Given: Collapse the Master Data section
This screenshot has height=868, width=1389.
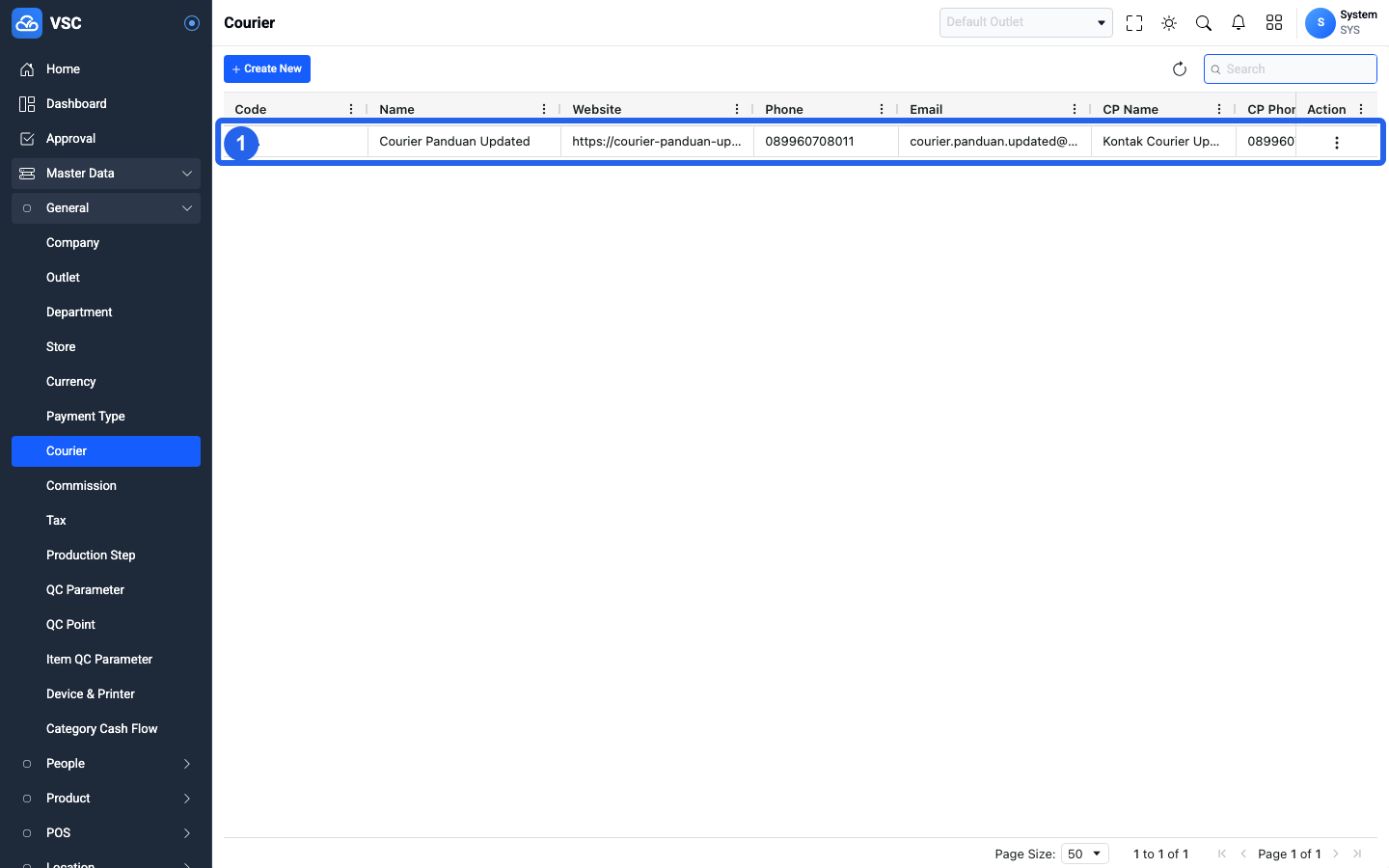Looking at the screenshot, I should click(x=106, y=174).
